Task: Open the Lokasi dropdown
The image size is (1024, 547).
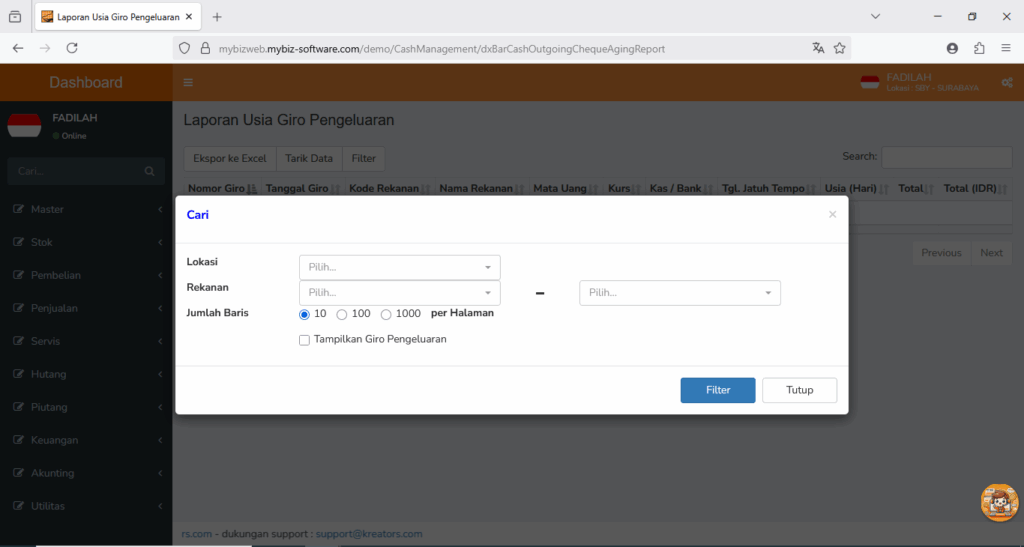Action: pyautogui.click(x=400, y=268)
